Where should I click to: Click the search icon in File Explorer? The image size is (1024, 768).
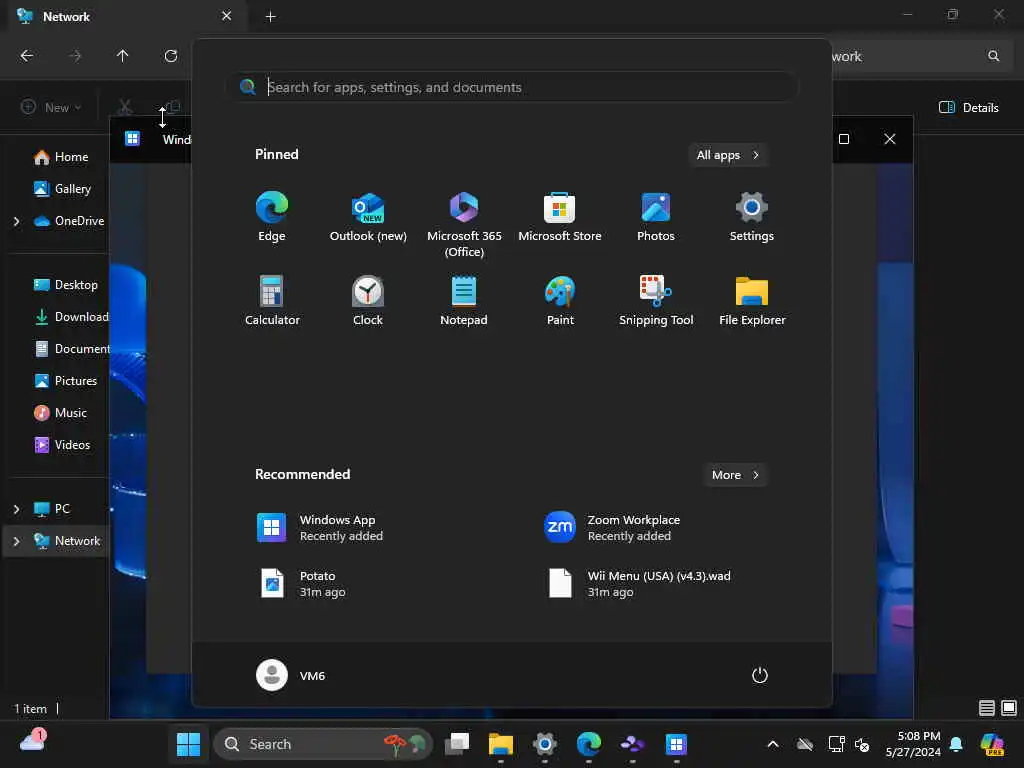click(x=993, y=56)
